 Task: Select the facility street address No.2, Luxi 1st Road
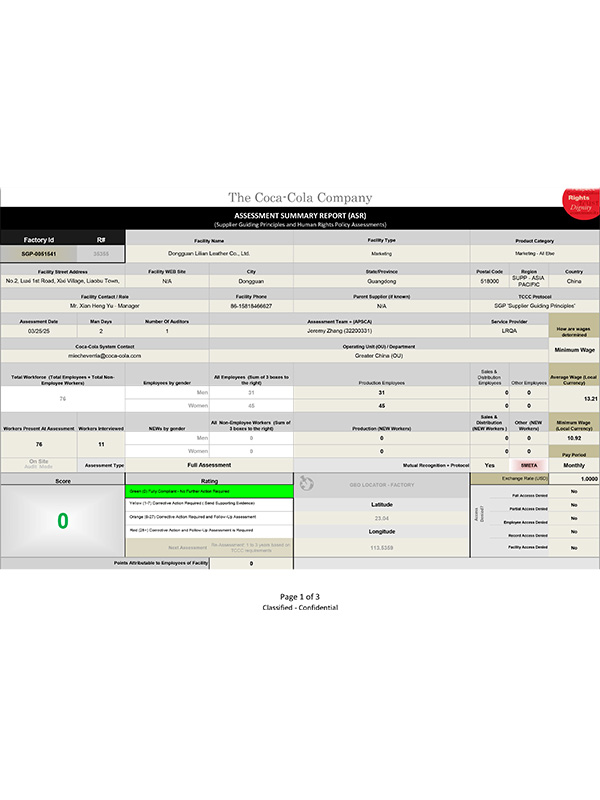pyautogui.click(x=62, y=281)
